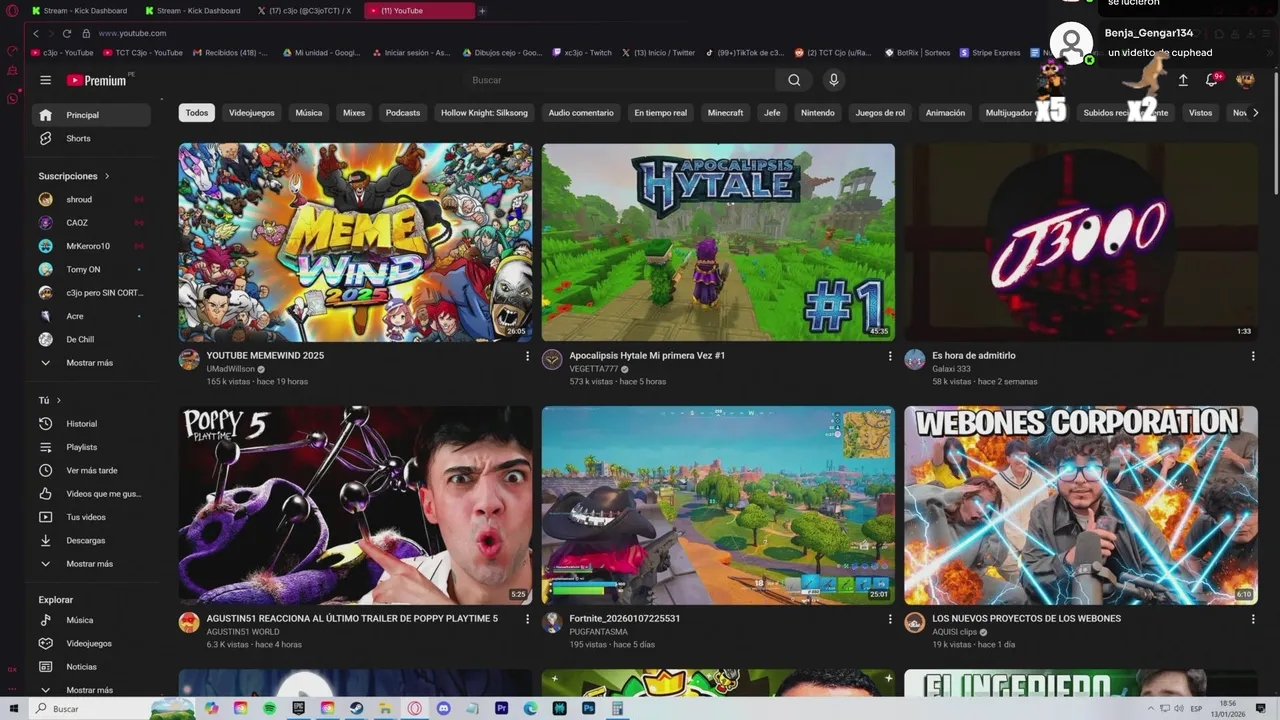Click the YouTube Buscar search field
This screenshot has width=1280, height=720.
pyautogui.click(x=620, y=80)
